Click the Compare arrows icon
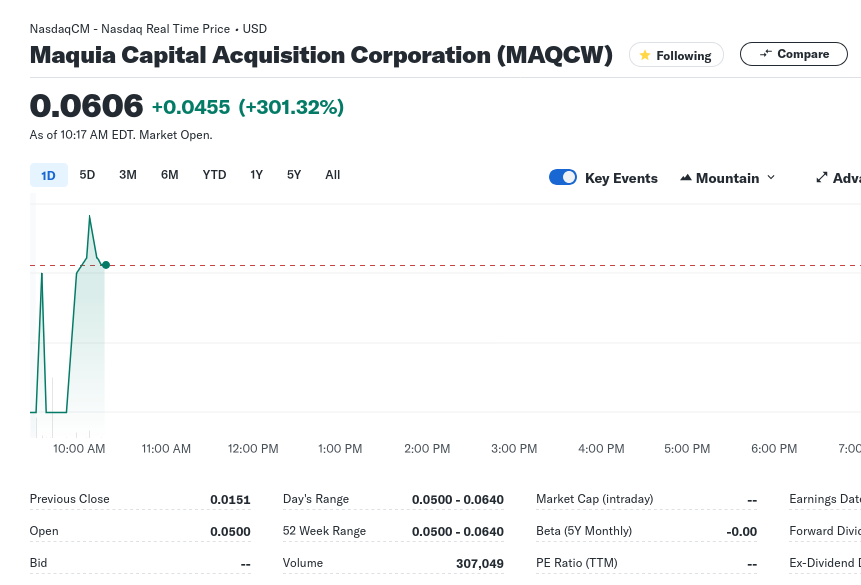Viewport: 861px width, 585px height. (x=765, y=54)
